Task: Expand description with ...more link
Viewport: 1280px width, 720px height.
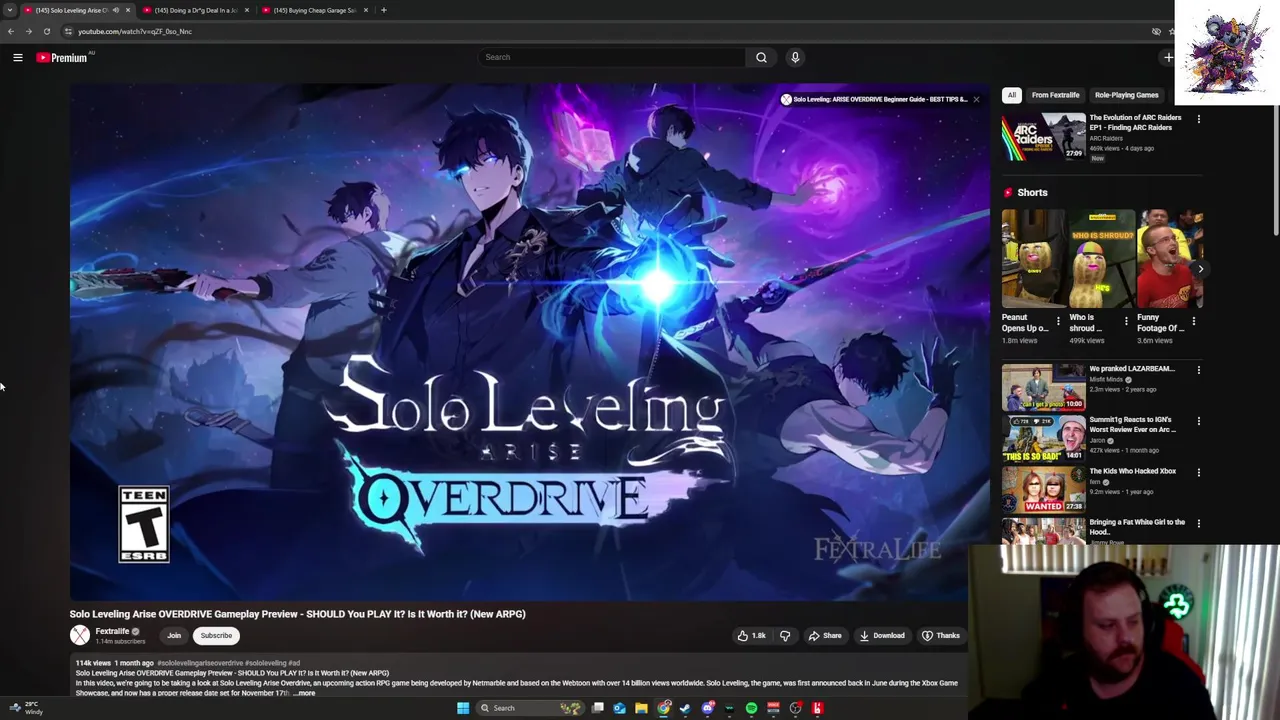Action: coord(304,693)
